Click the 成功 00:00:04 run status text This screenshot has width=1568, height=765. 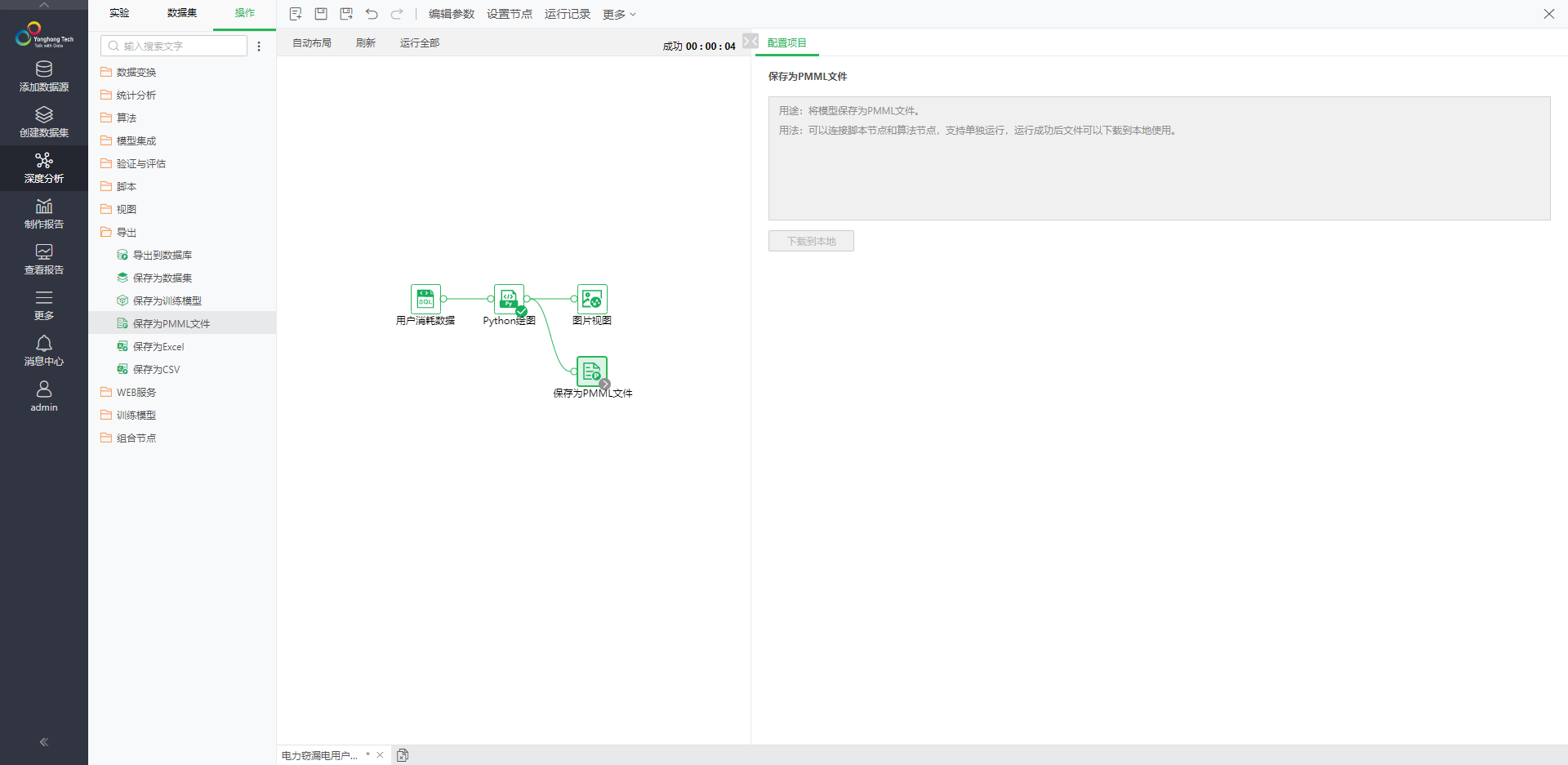(x=698, y=46)
